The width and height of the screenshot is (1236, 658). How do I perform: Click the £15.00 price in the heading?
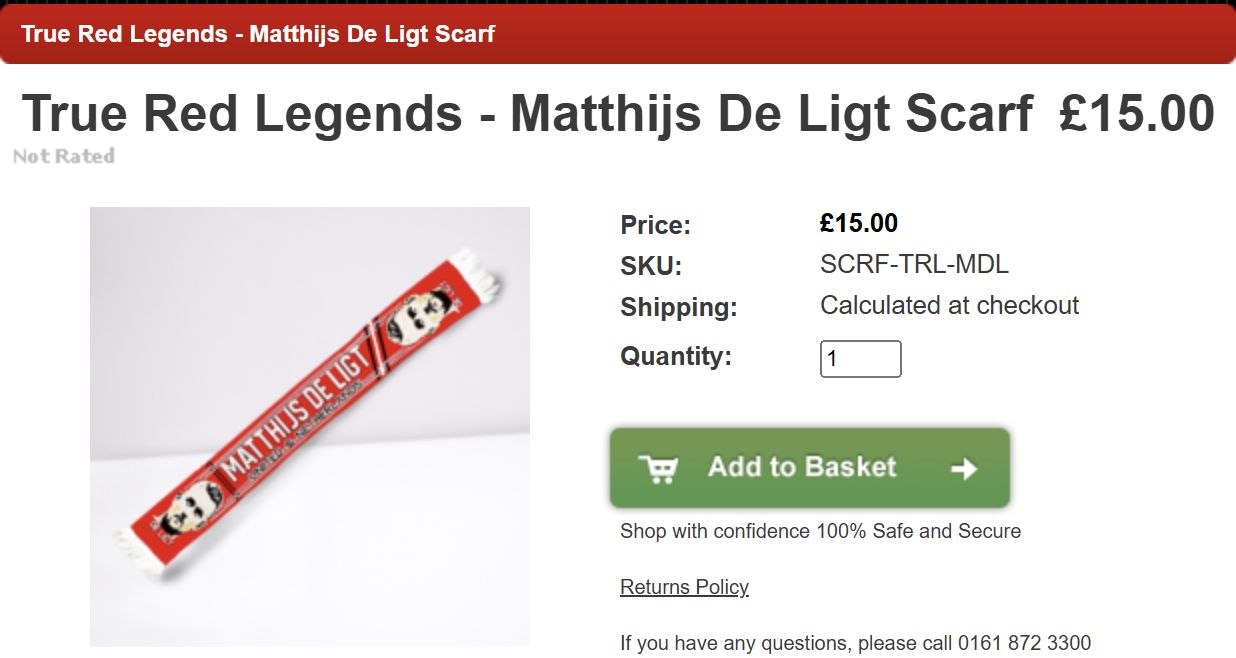coord(1137,114)
